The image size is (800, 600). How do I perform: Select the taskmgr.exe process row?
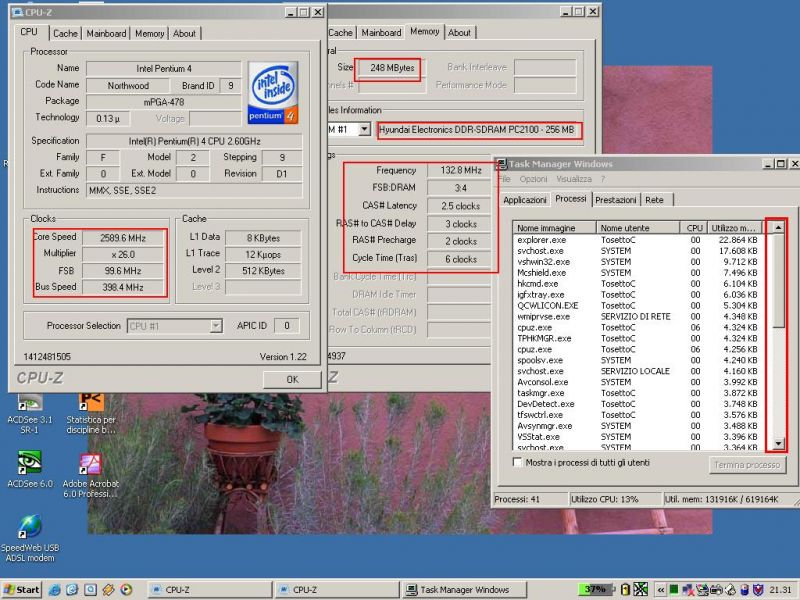637,393
